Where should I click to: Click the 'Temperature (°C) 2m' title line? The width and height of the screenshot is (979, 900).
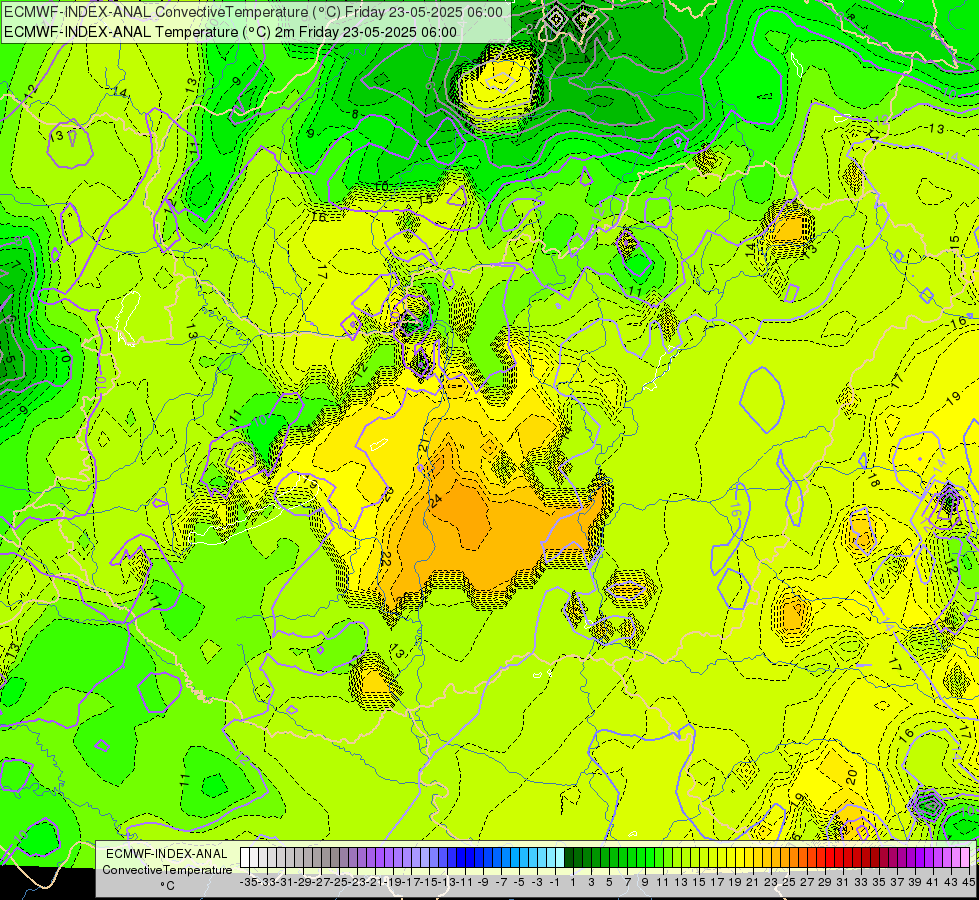point(230,32)
